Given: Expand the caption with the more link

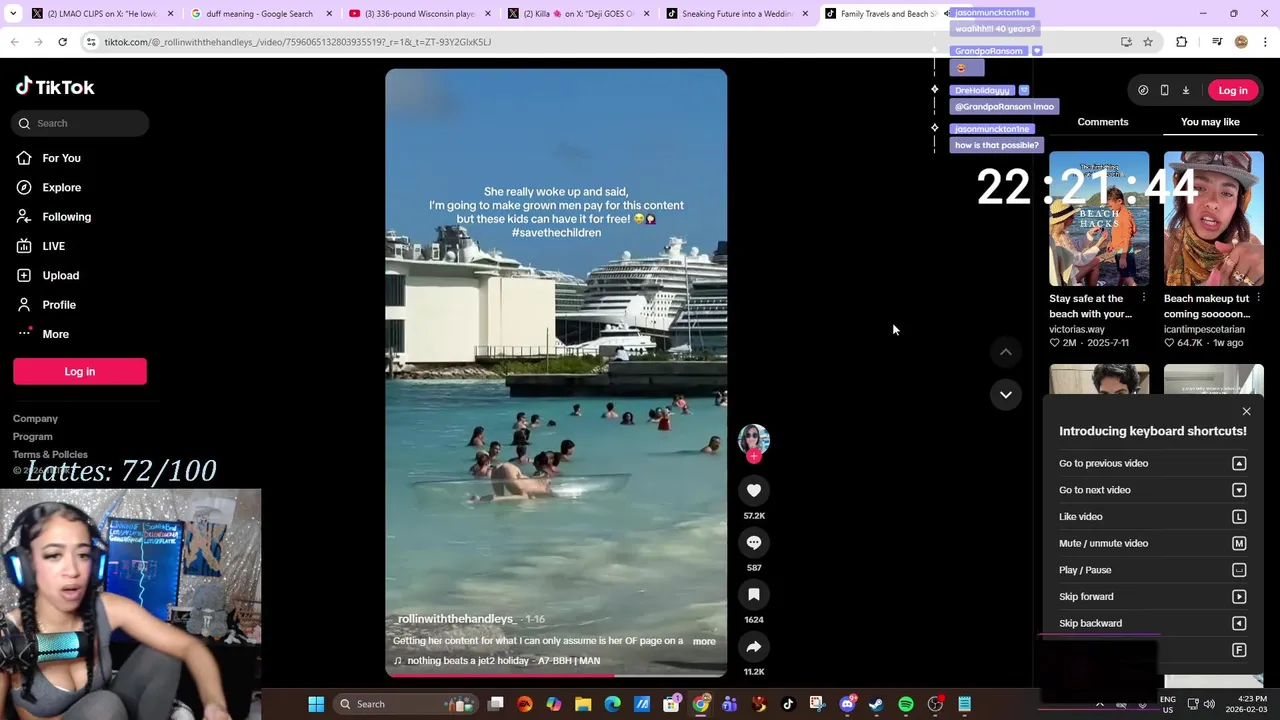Looking at the screenshot, I should [x=704, y=641].
